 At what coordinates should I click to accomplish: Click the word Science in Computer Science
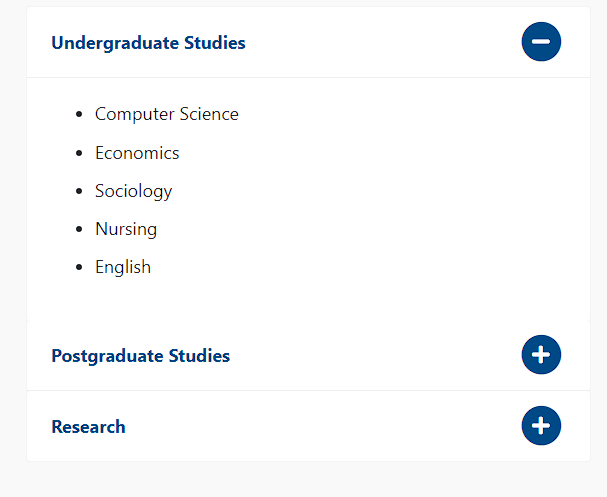pos(209,114)
